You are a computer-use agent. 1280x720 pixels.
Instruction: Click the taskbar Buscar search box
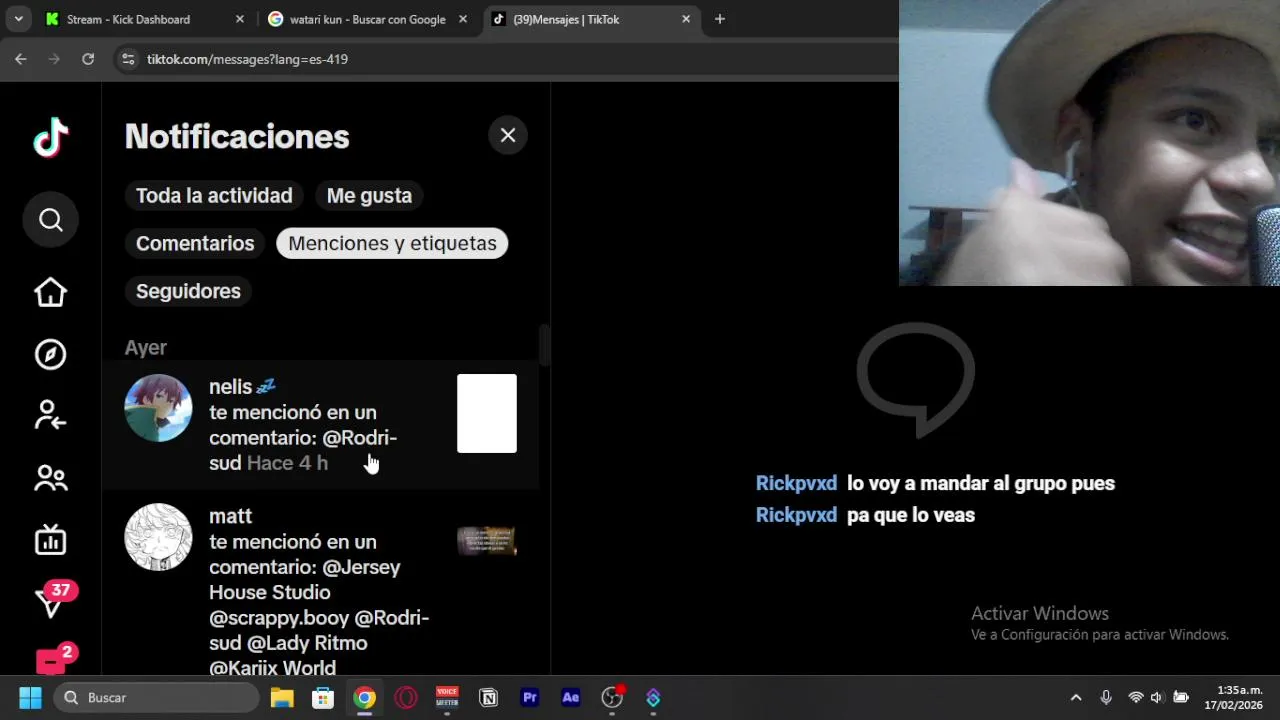click(x=156, y=698)
